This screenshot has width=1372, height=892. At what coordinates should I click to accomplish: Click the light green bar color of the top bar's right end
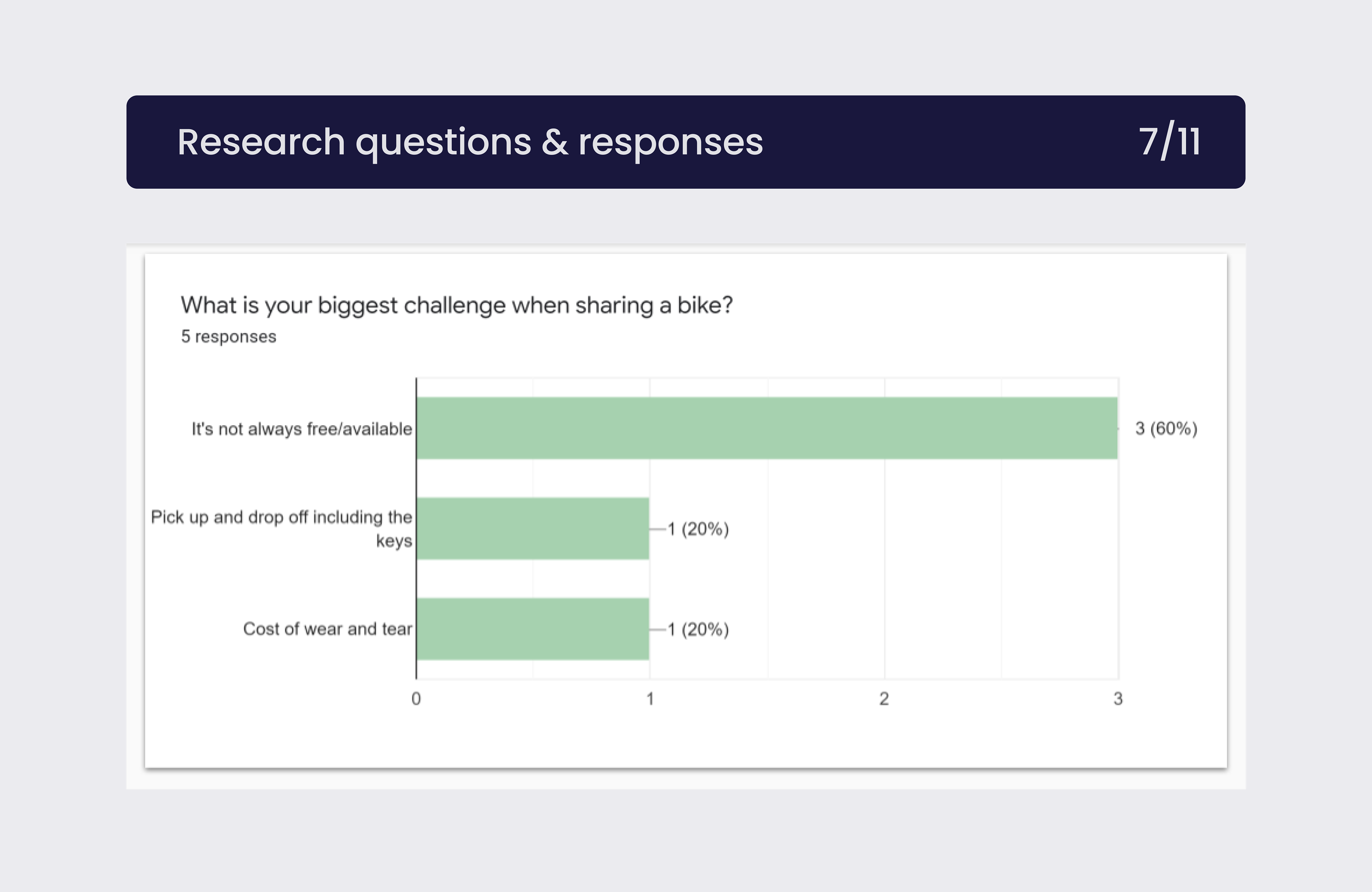tap(1095, 428)
